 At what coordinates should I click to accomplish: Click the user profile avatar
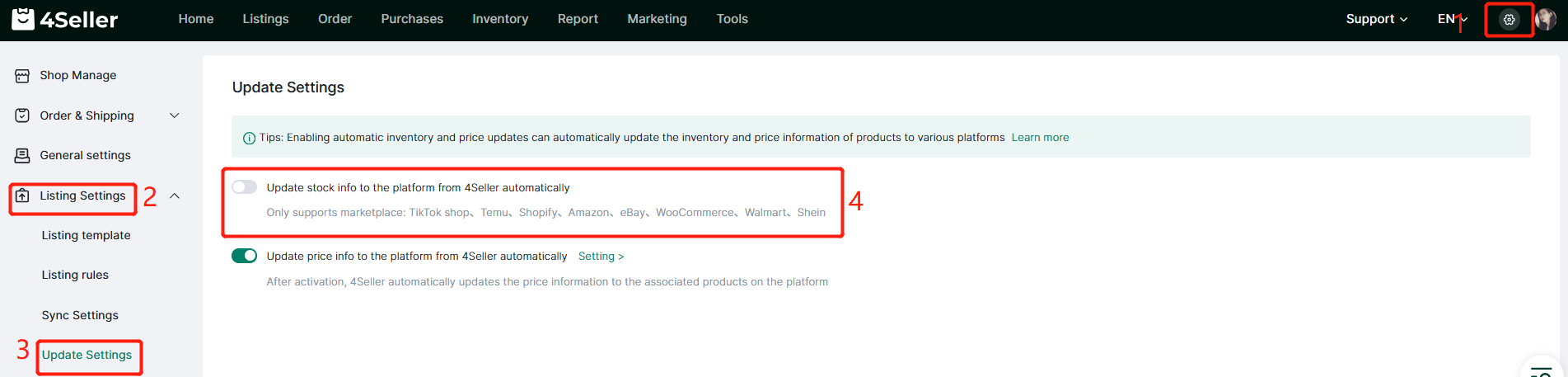point(1547,20)
